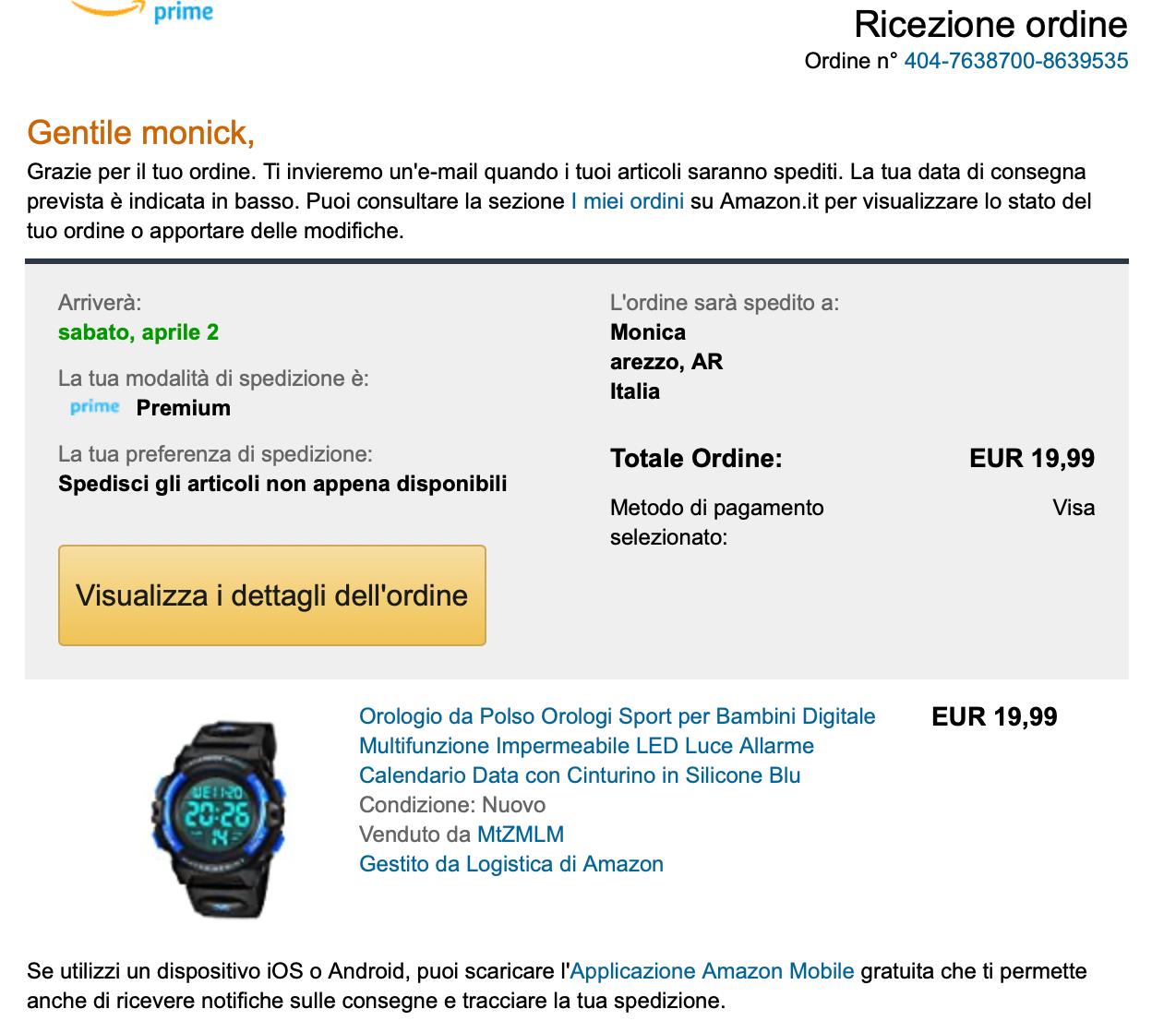Open the Applicazione Amazon Mobile link
This screenshot has width=1176, height=1021.
tap(712, 971)
